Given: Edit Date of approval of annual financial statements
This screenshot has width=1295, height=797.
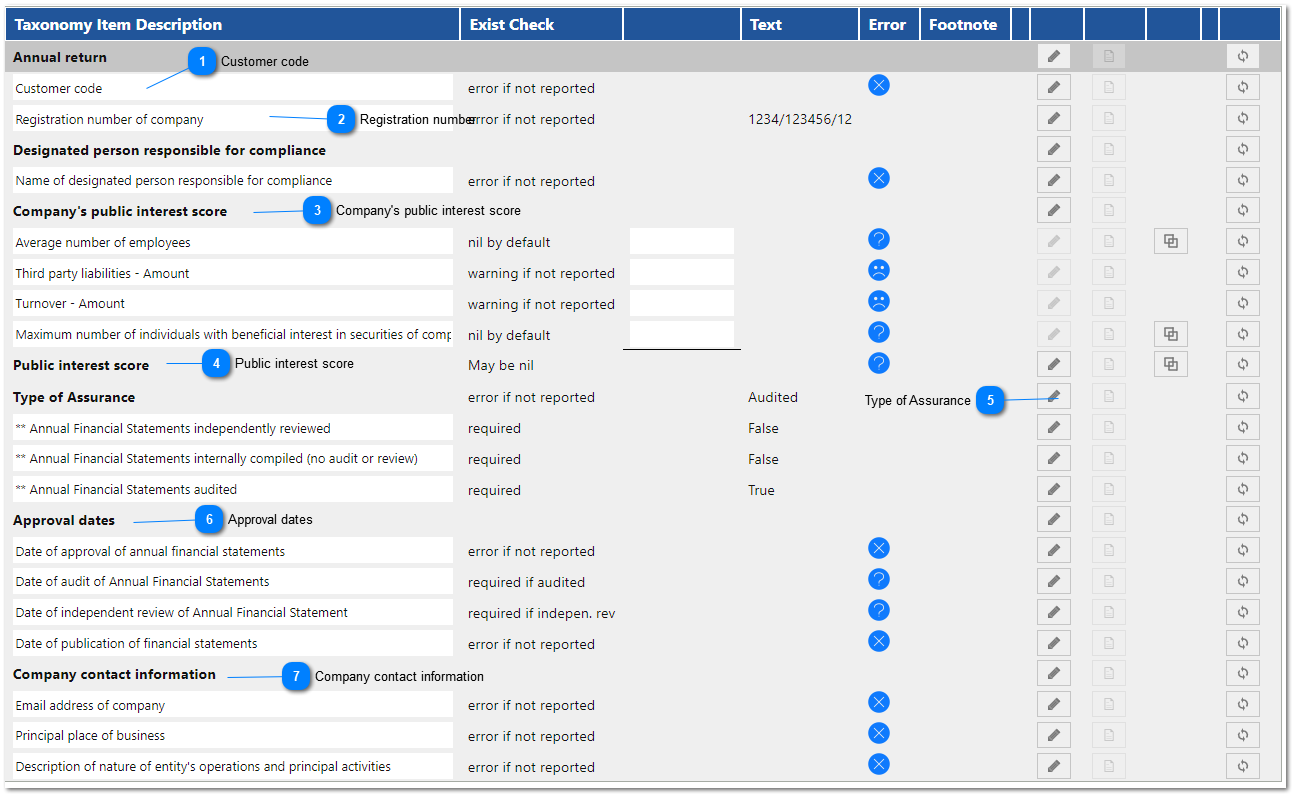Looking at the screenshot, I should [x=1053, y=550].
